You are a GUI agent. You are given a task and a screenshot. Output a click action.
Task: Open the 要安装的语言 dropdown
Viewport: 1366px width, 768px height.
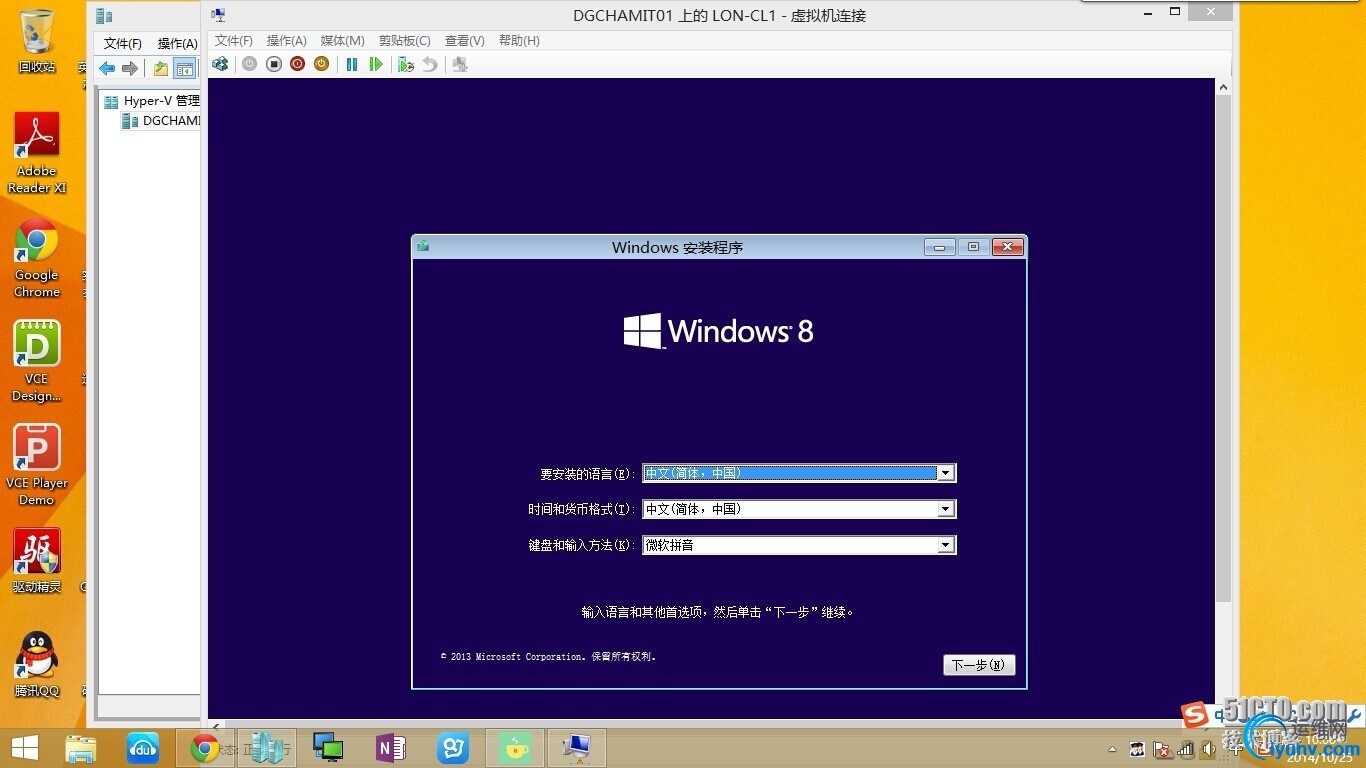(946, 473)
